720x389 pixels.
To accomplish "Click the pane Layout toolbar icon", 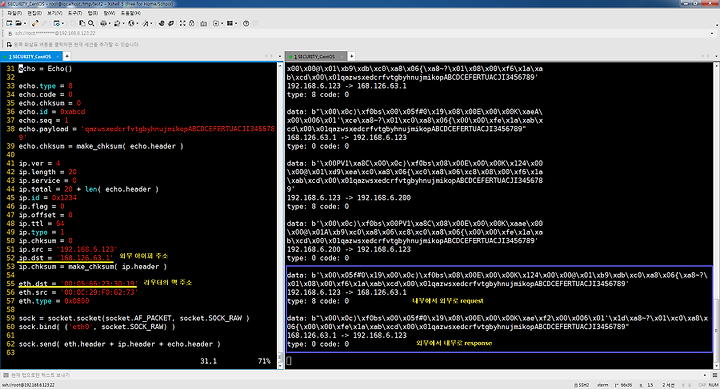I will pyautogui.click(x=230, y=23).
